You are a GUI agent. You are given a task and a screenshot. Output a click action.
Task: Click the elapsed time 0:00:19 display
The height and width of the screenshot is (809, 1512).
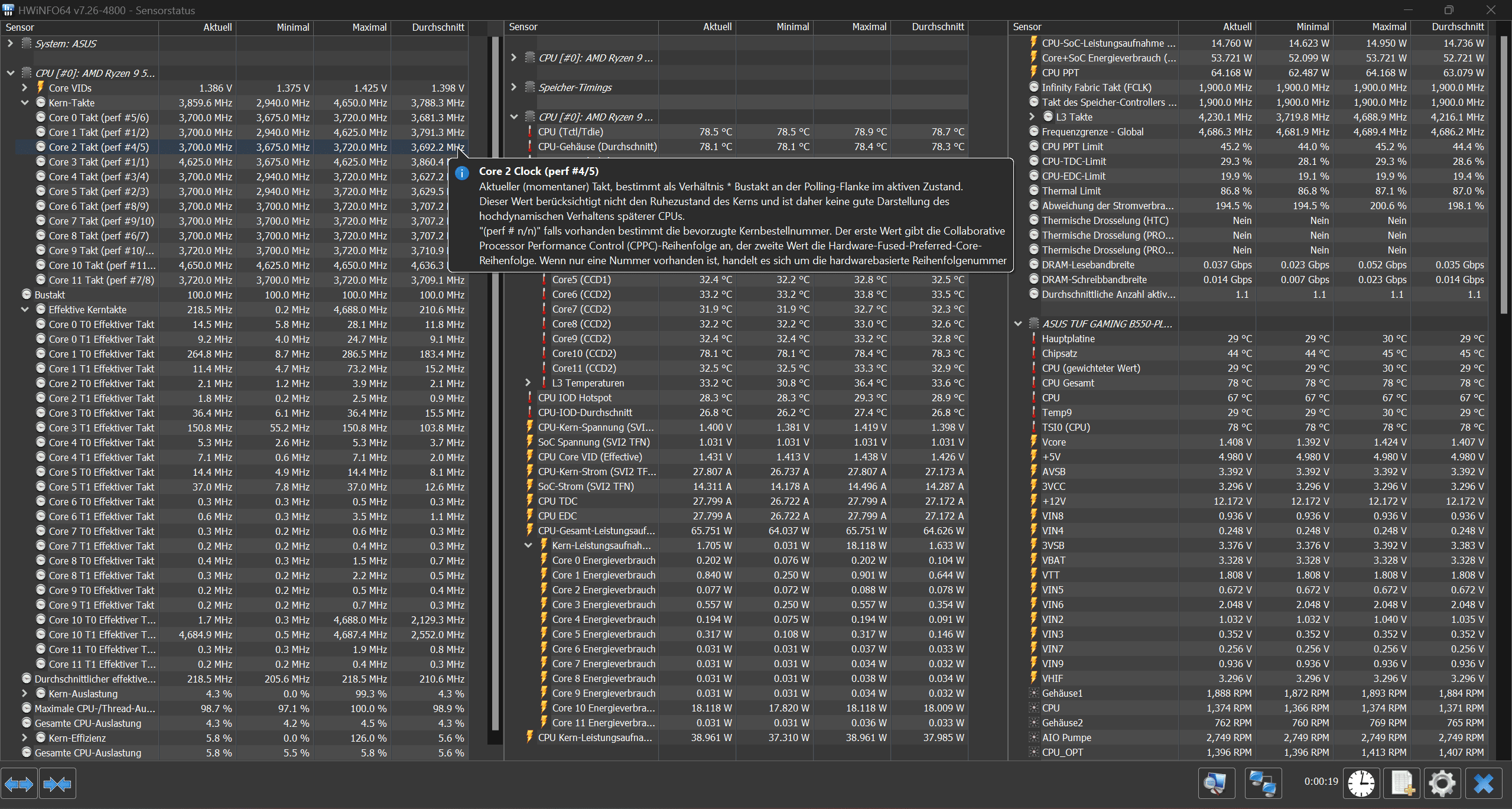[1321, 781]
